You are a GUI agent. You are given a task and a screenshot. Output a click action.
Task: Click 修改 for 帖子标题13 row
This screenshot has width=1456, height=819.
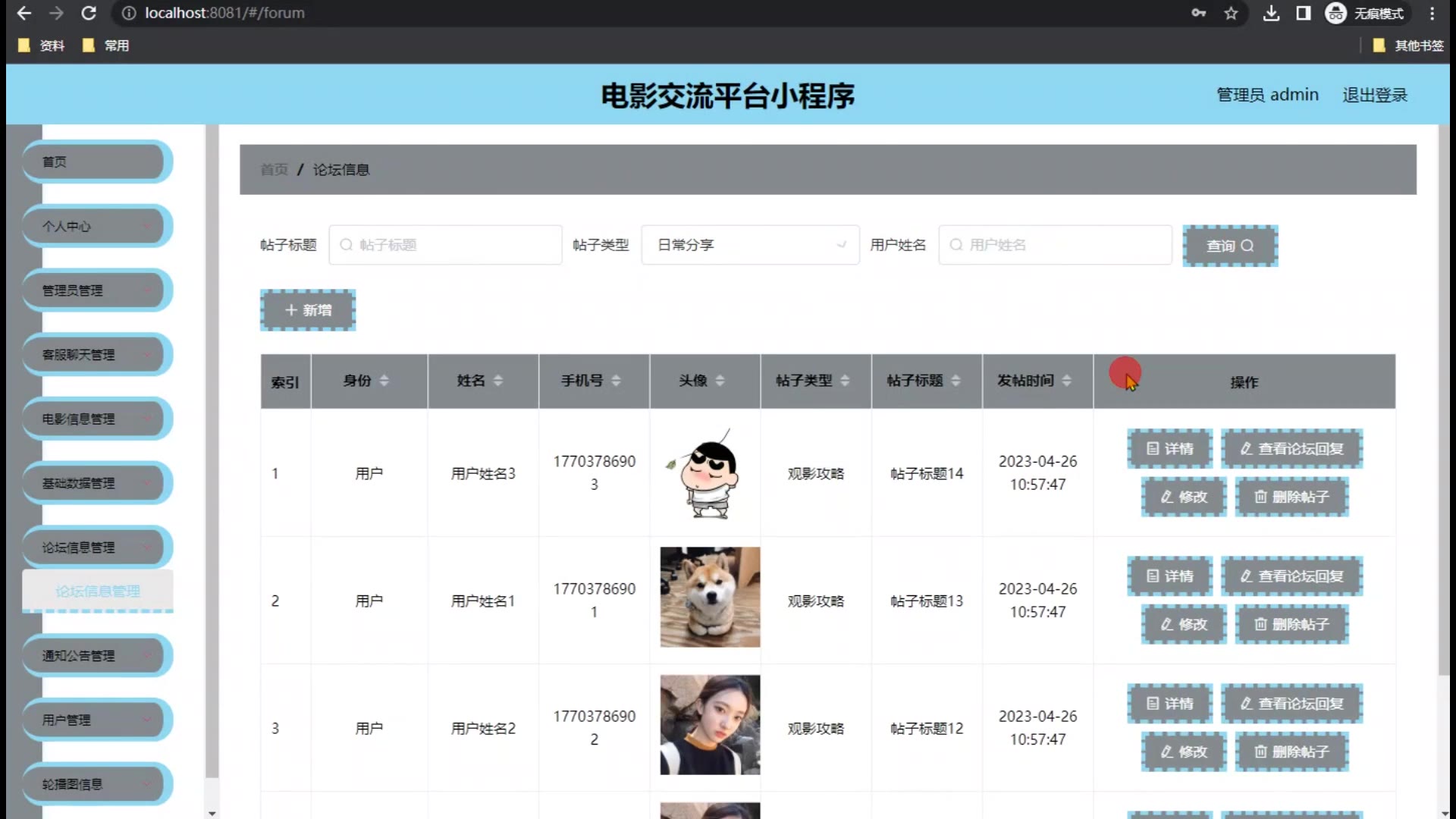click(x=1184, y=624)
